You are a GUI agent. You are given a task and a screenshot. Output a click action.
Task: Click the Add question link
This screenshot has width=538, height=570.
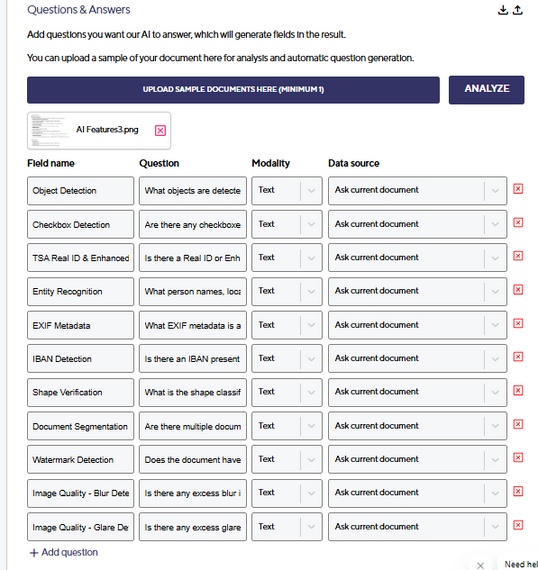pyautogui.click(x=64, y=553)
